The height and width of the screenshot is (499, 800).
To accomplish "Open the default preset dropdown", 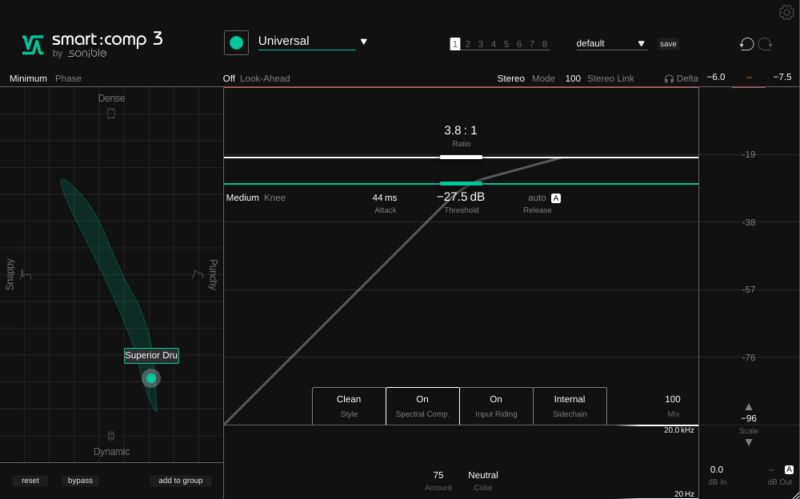I will click(612, 44).
